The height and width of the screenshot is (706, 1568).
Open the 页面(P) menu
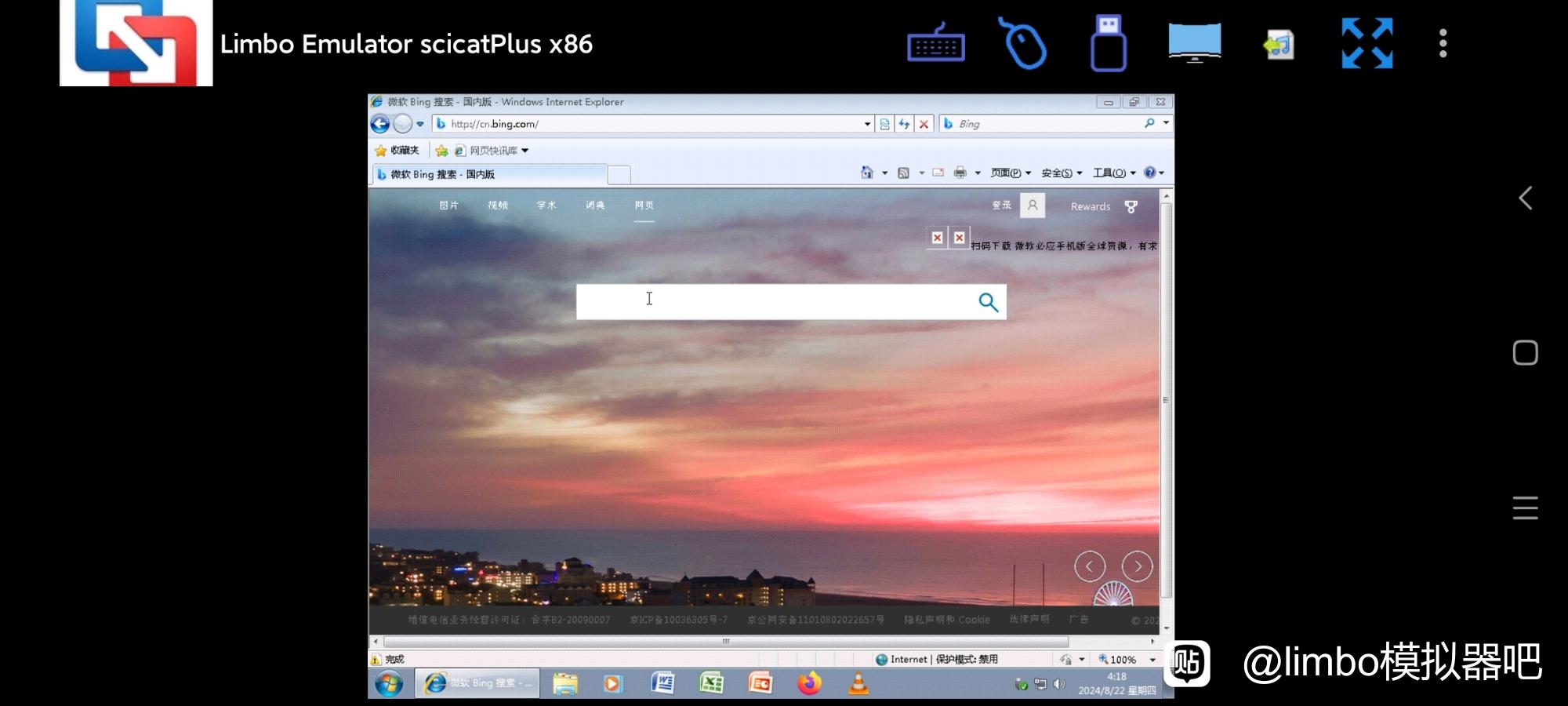pyautogui.click(x=1011, y=173)
